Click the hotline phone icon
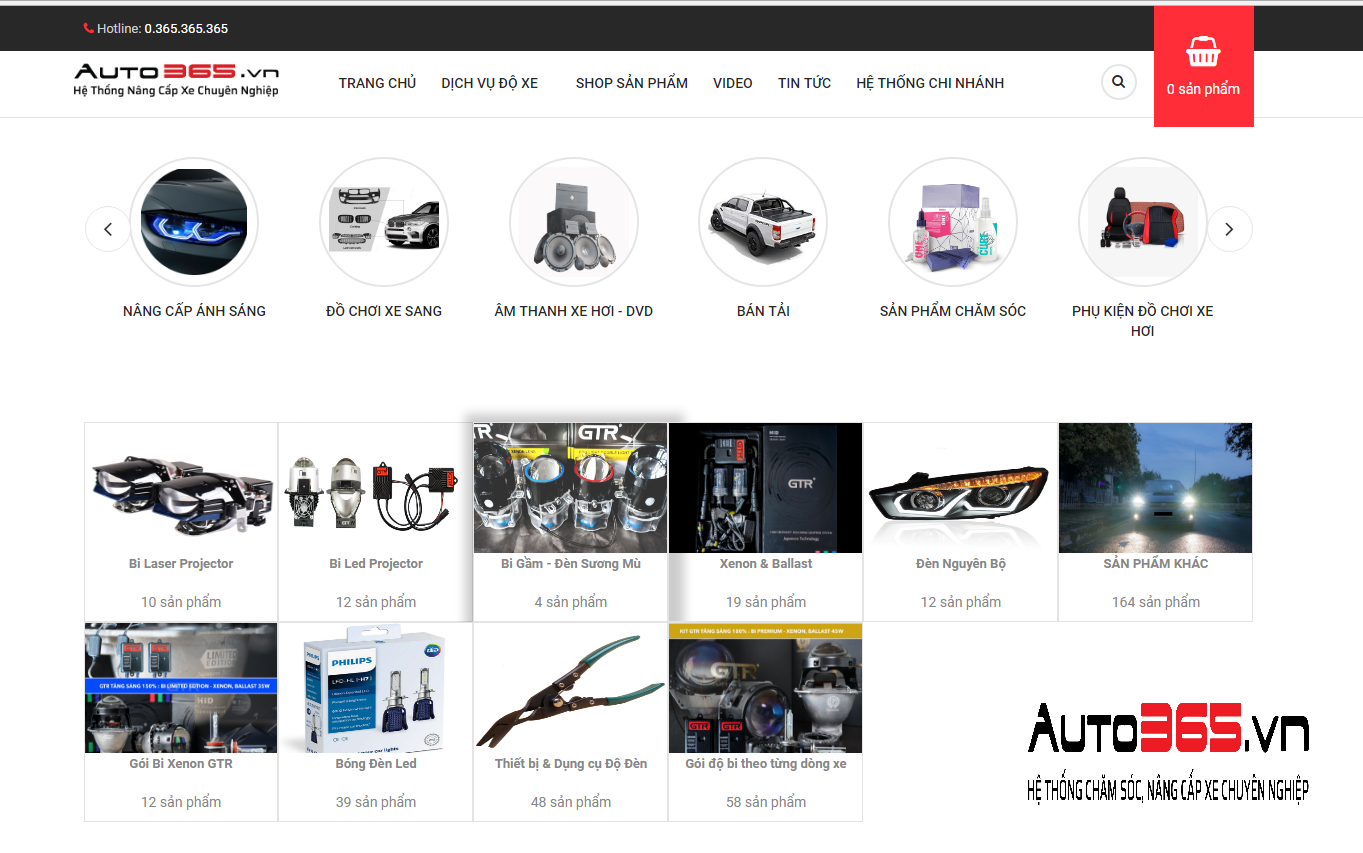1363x853 pixels. pyautogui.click(x=89, y=29)
